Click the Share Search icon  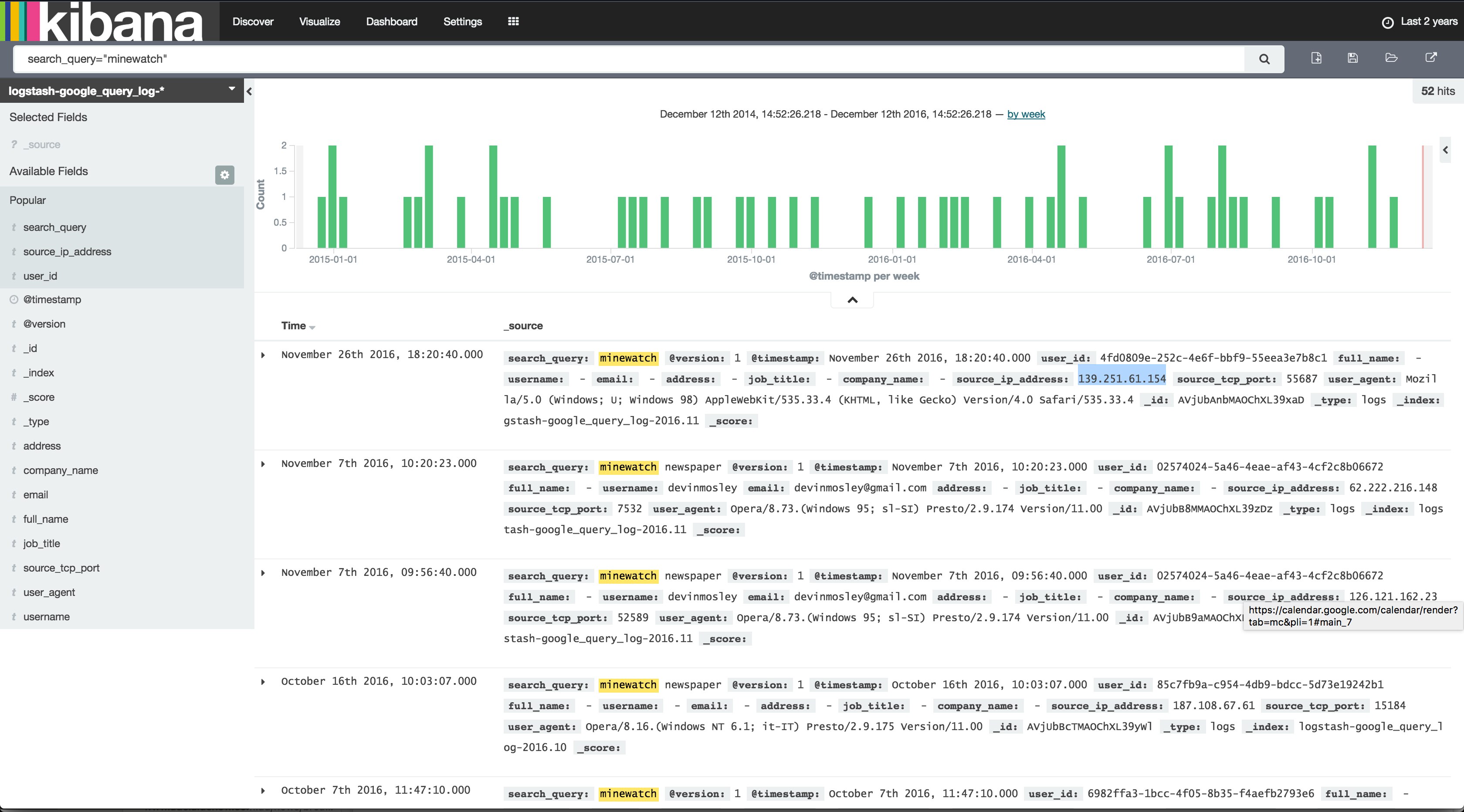pyautogui.click(x=1431, y=58)
